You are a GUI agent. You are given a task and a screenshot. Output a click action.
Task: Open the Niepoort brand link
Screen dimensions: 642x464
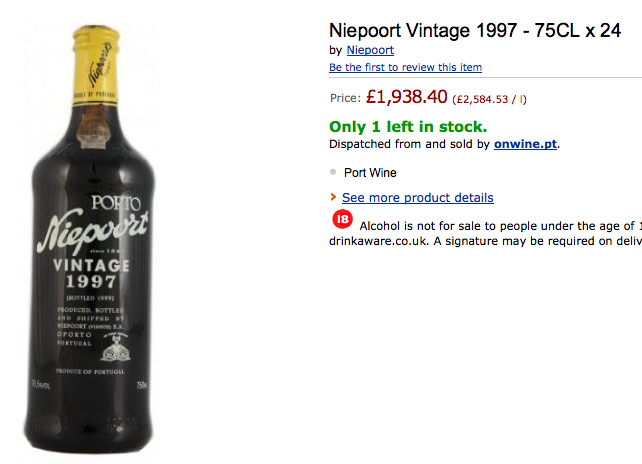pyautogui.click(x=369, y=50)
